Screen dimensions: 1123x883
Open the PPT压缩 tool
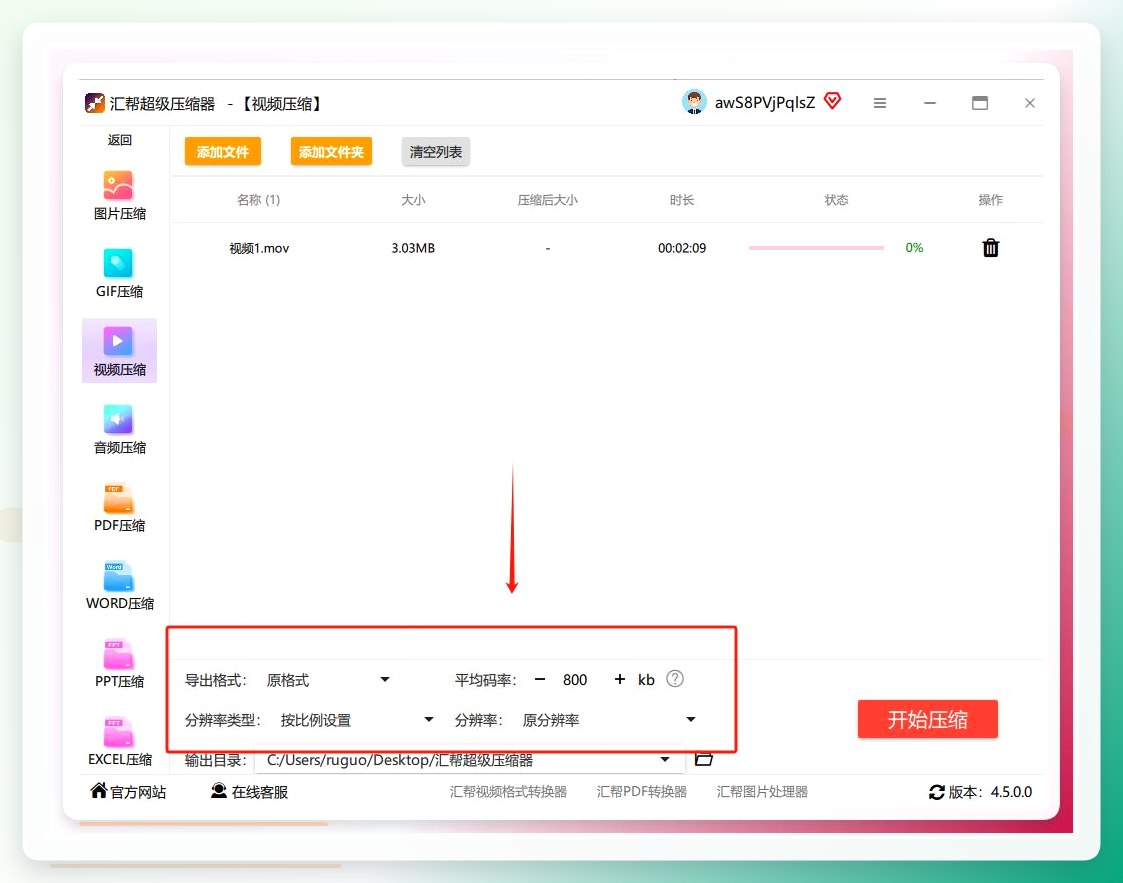119,664
